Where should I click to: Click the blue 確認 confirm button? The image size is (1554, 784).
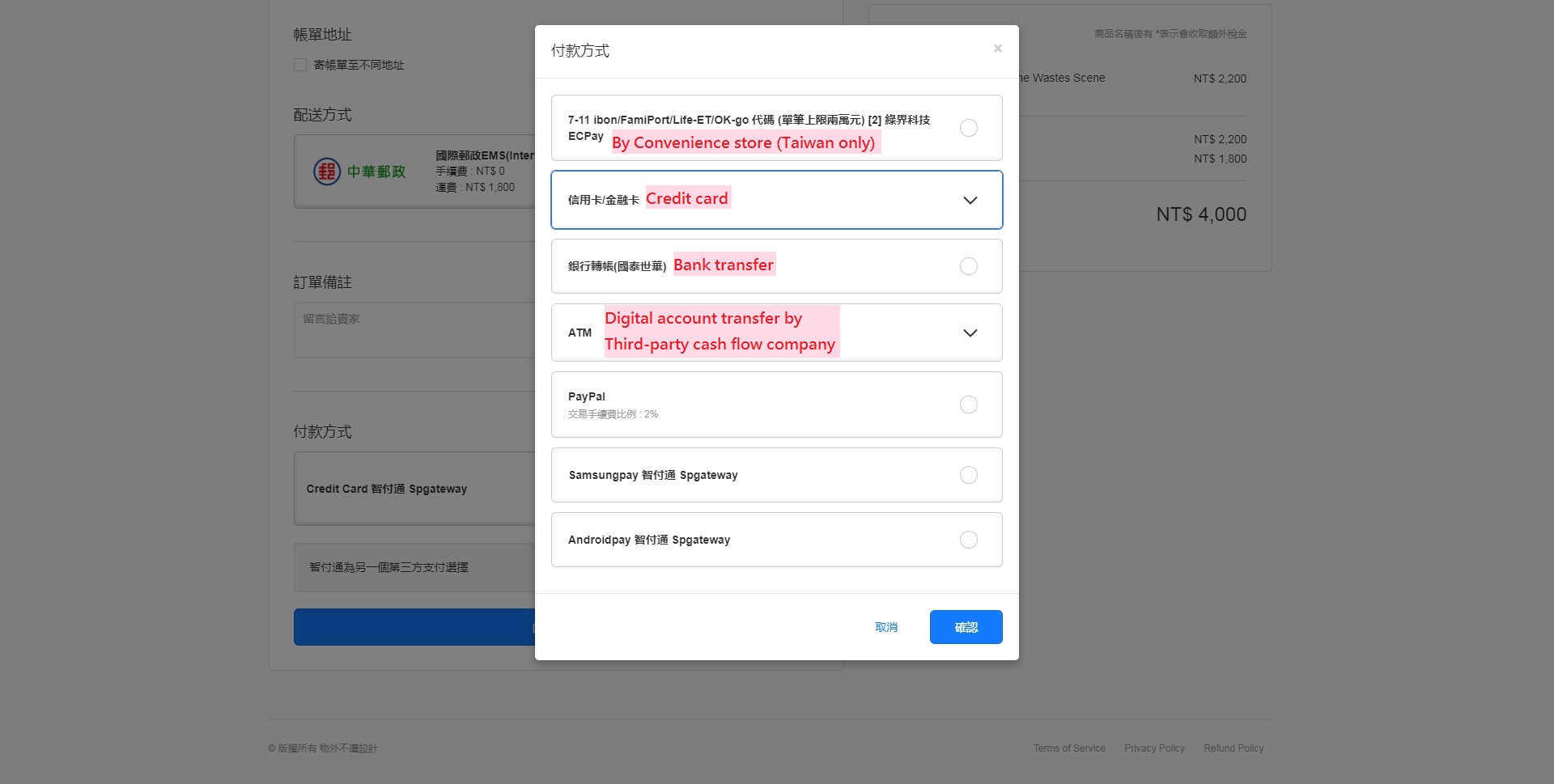[966, 627]
